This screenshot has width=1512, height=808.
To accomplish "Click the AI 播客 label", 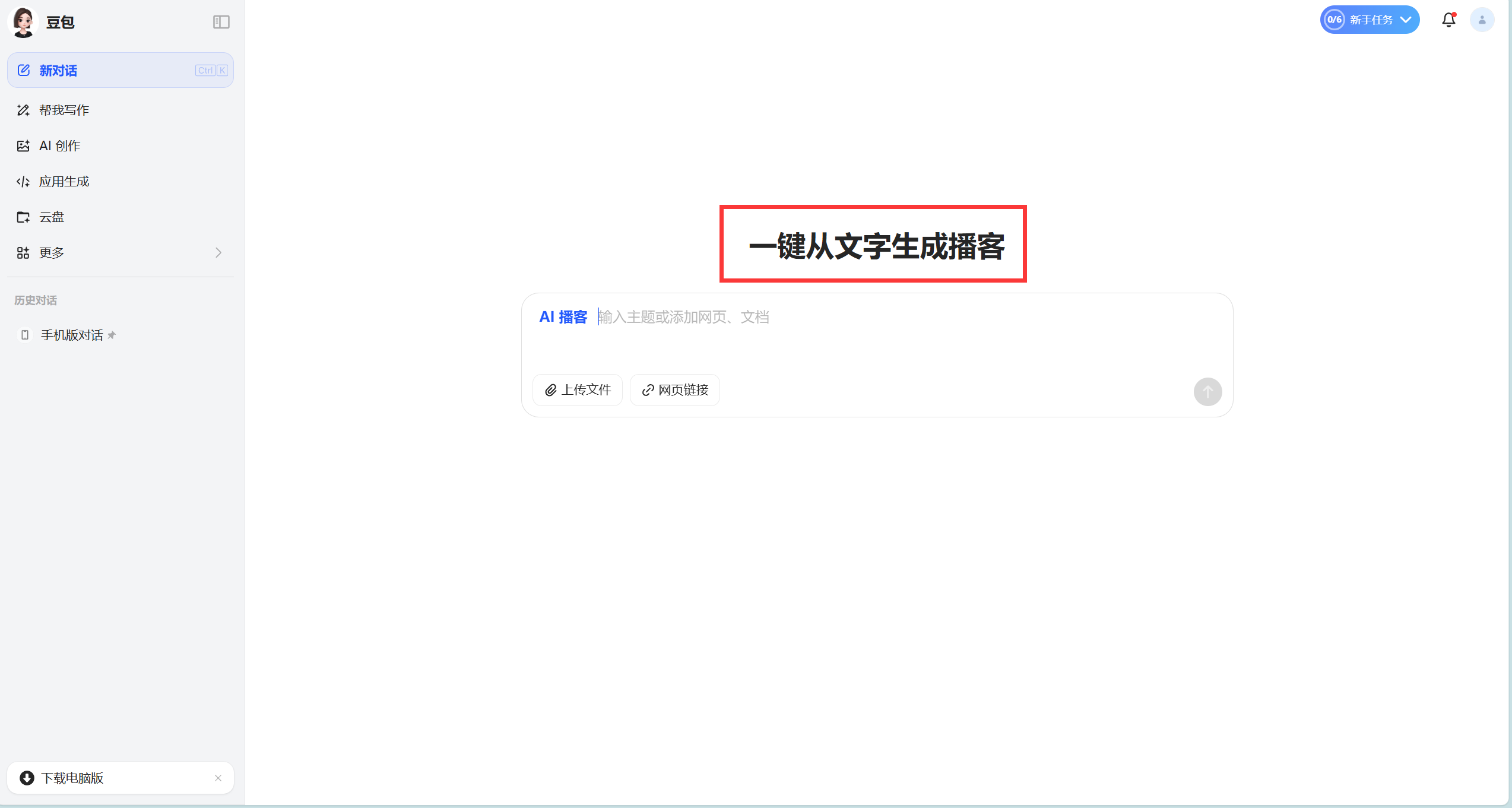I will [563, 318].
